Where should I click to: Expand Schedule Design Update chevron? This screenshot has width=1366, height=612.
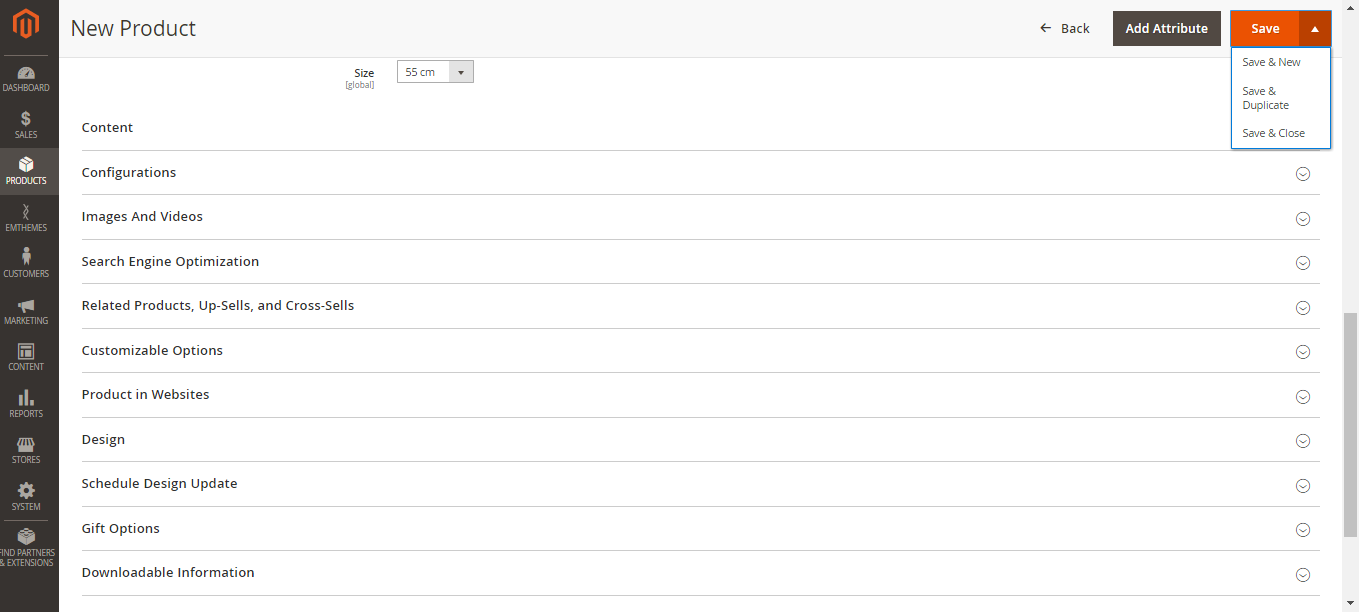click(x=1302, y=485)
